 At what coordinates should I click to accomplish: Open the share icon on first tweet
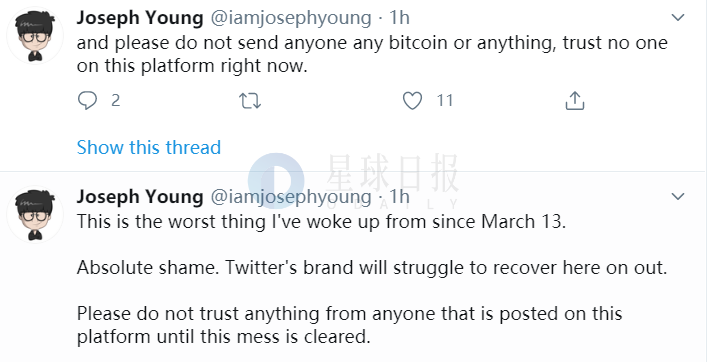(575, 101)
